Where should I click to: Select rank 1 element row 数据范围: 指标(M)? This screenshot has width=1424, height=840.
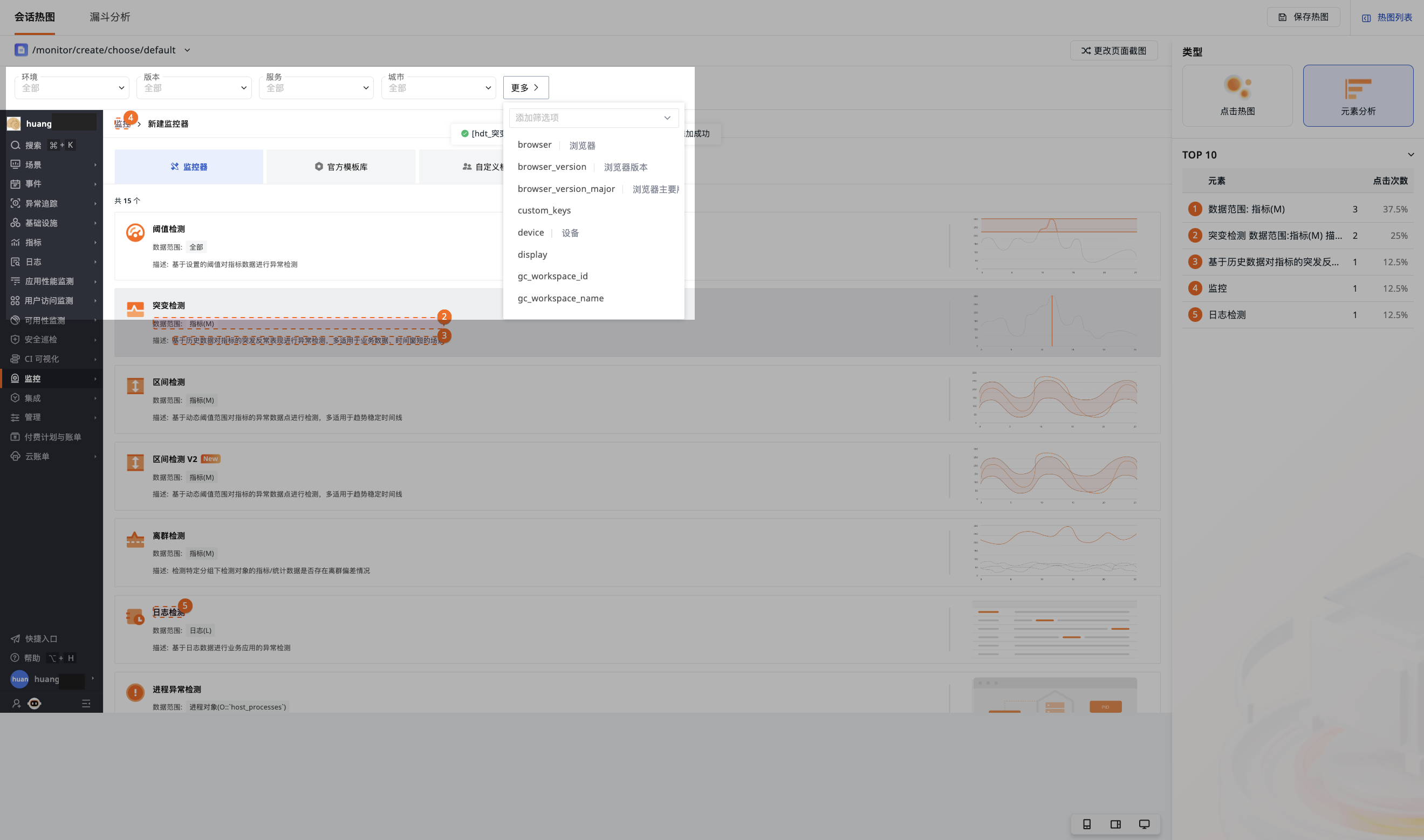tap(1297, 209)
